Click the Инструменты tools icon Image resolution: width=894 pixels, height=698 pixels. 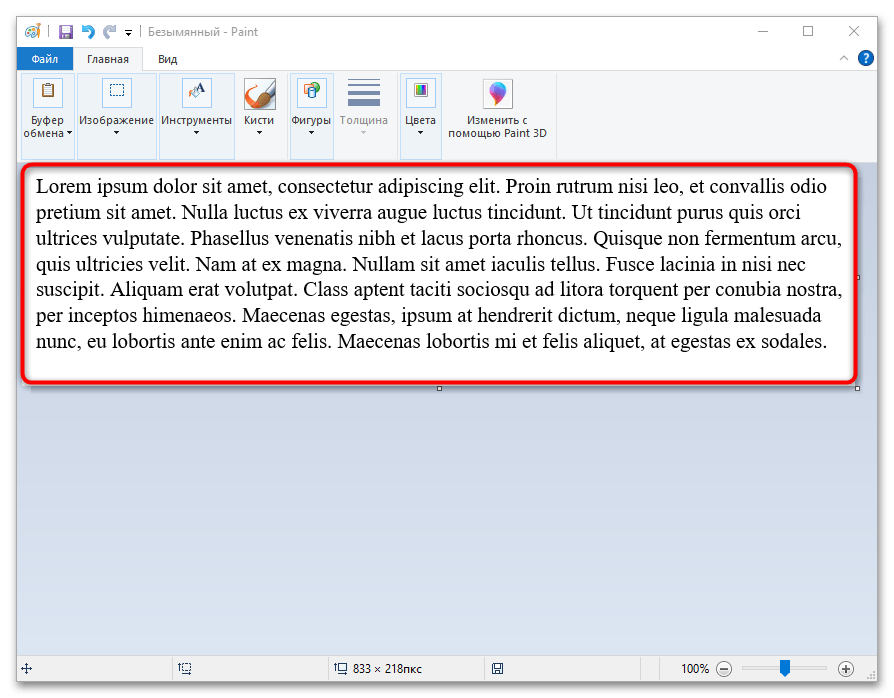(197, 93)
